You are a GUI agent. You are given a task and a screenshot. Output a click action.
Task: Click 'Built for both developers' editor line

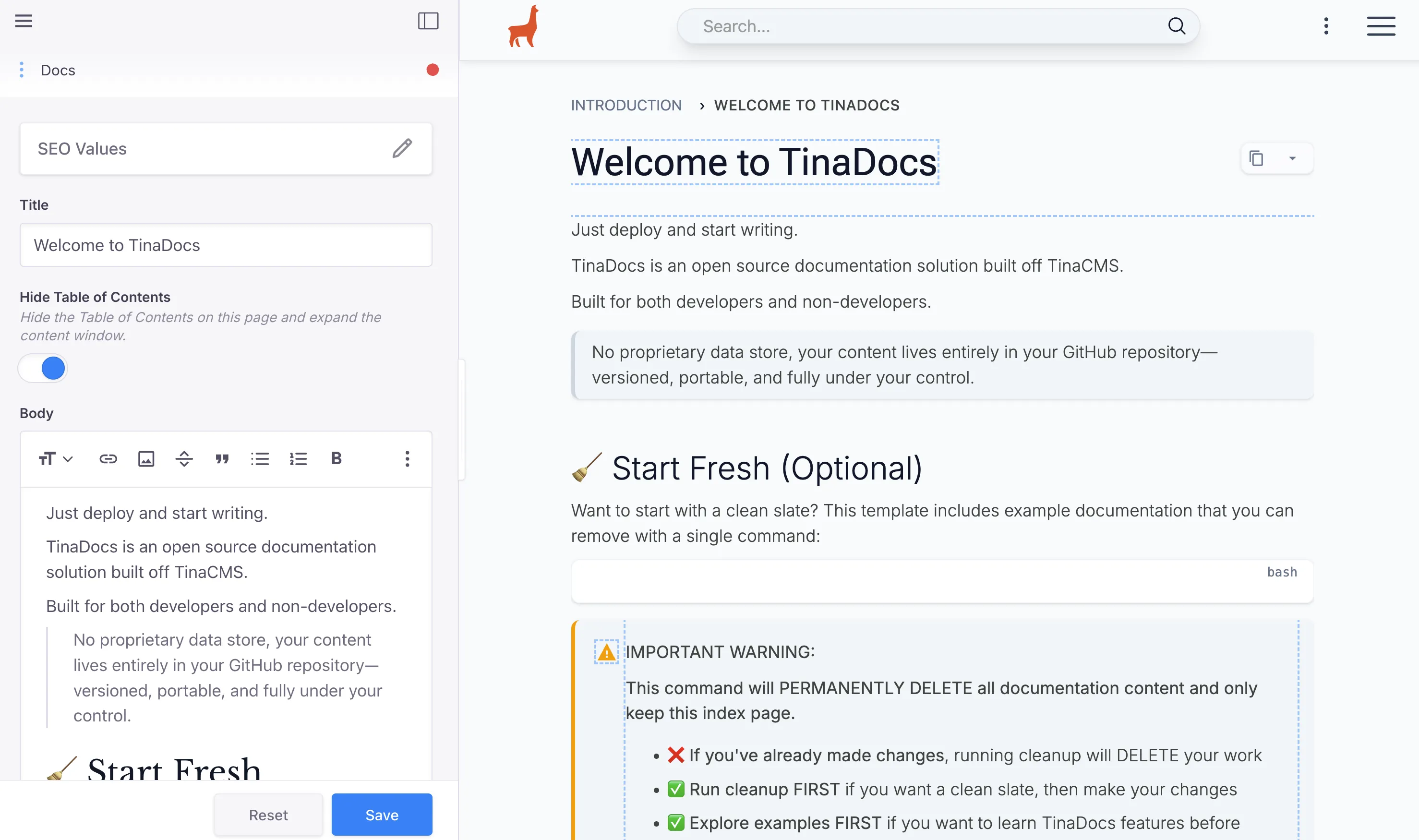(x=221, y=606)
